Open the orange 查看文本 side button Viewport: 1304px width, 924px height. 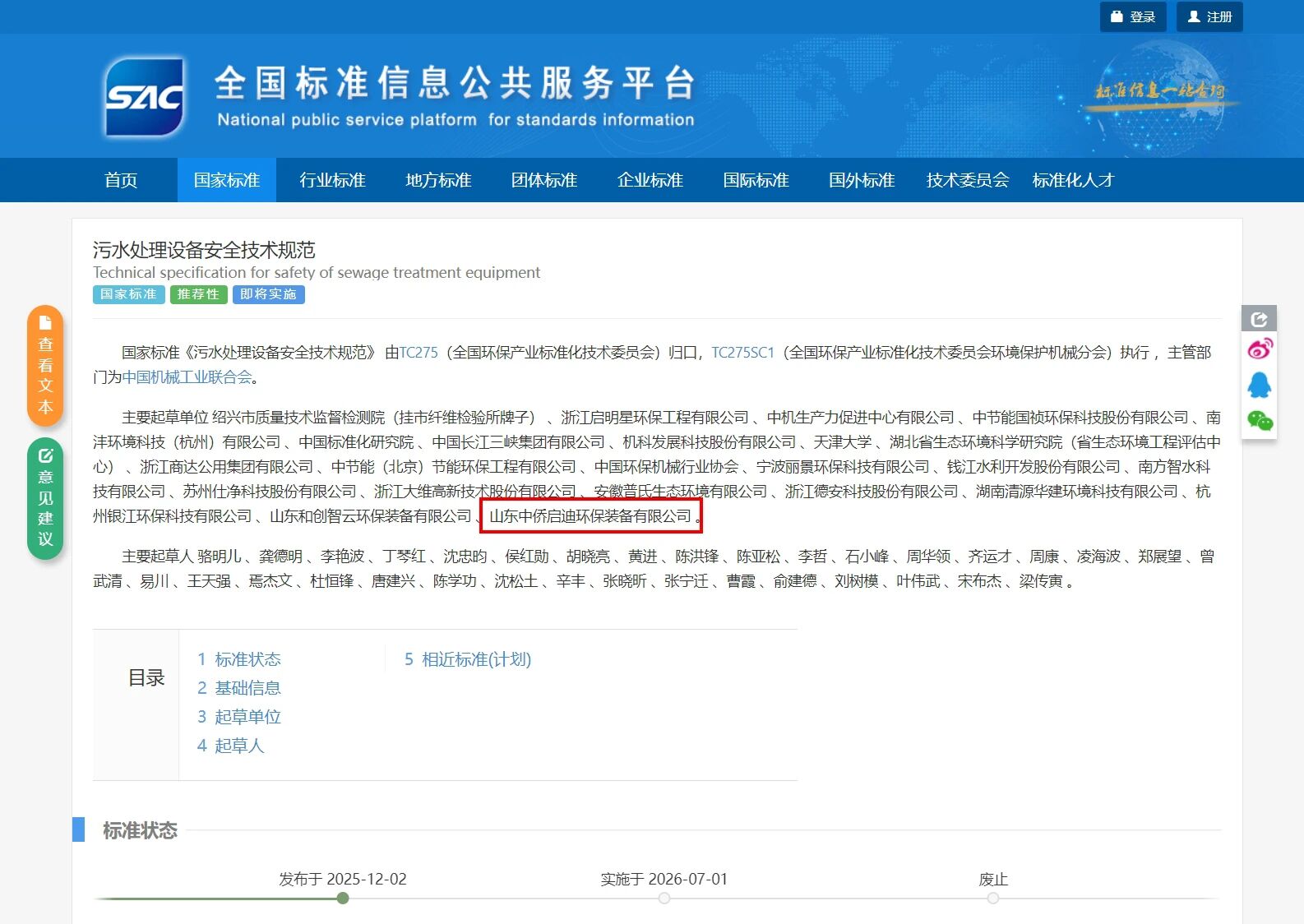click(45, 366)
